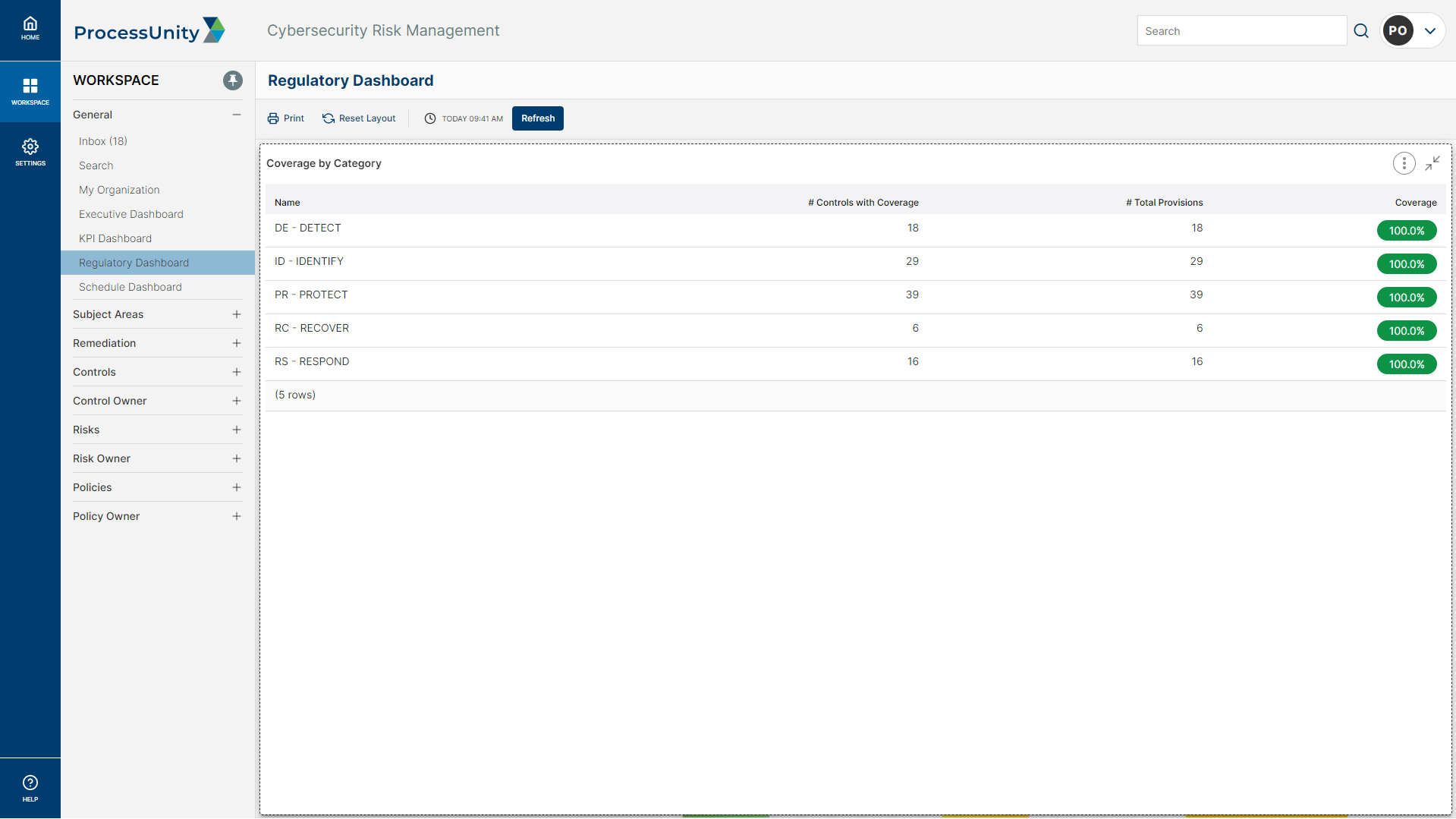This screenshot has height=819, width=1456.
Task: Click Reset Layout toolbar button
Action: pos(359,118)
